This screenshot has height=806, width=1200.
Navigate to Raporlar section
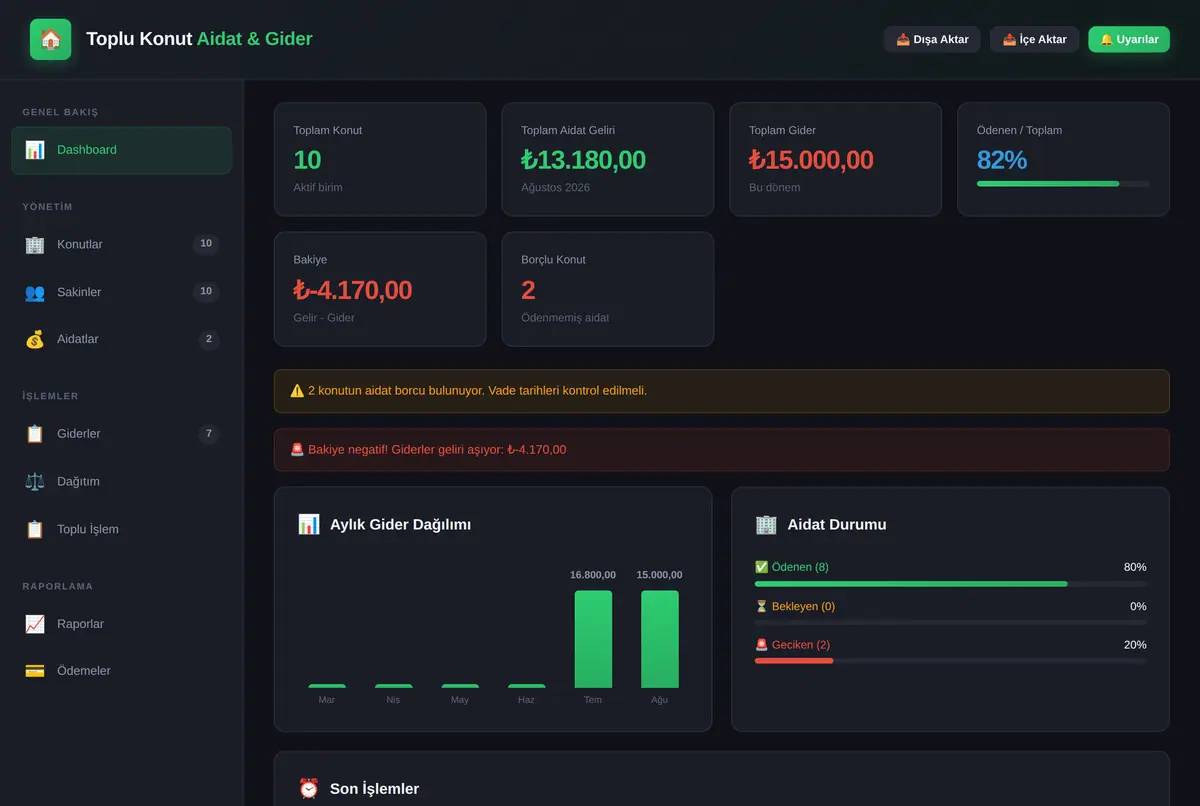coord(121,624)
